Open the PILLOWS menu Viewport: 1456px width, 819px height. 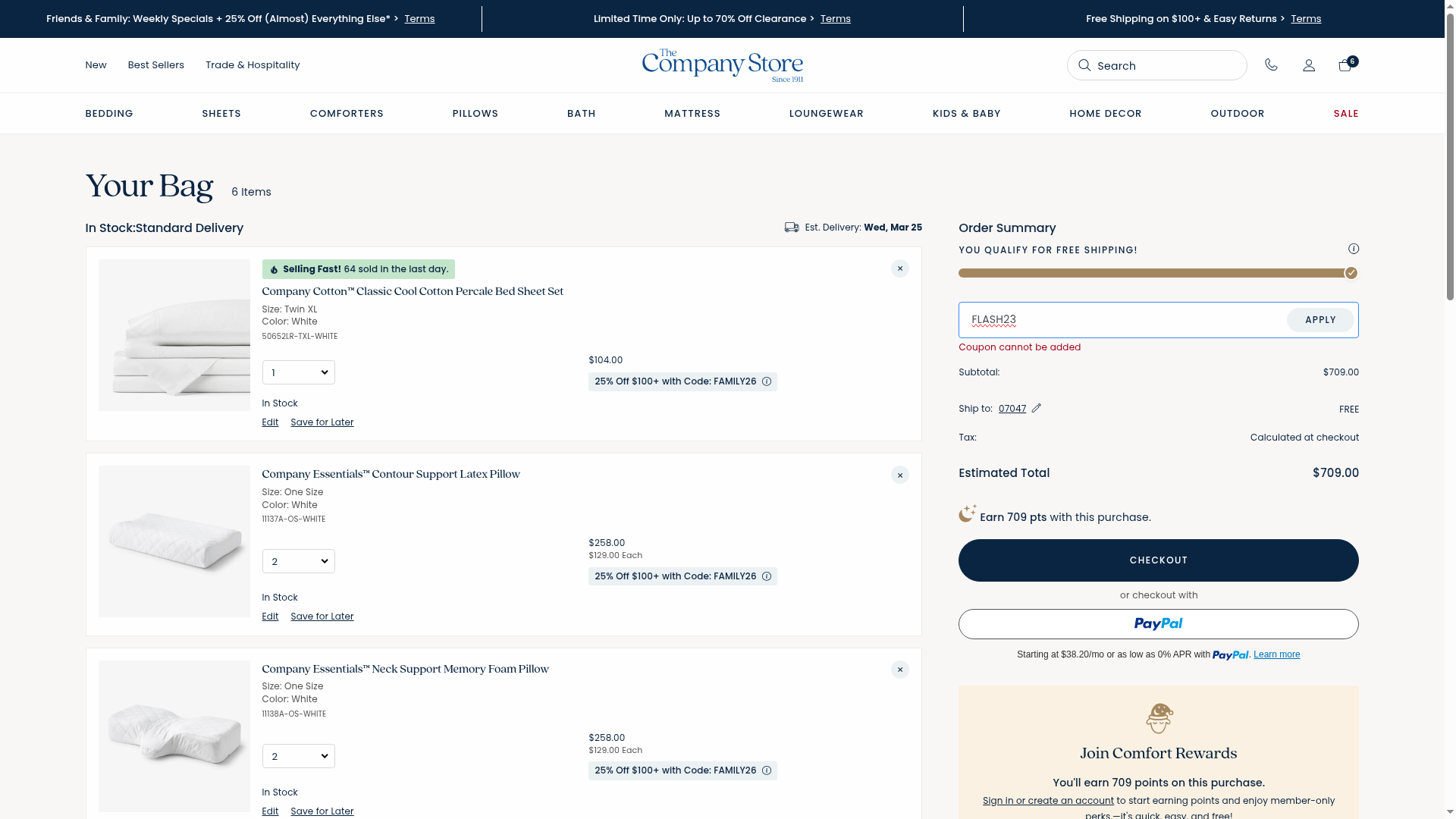pos(475,114)
